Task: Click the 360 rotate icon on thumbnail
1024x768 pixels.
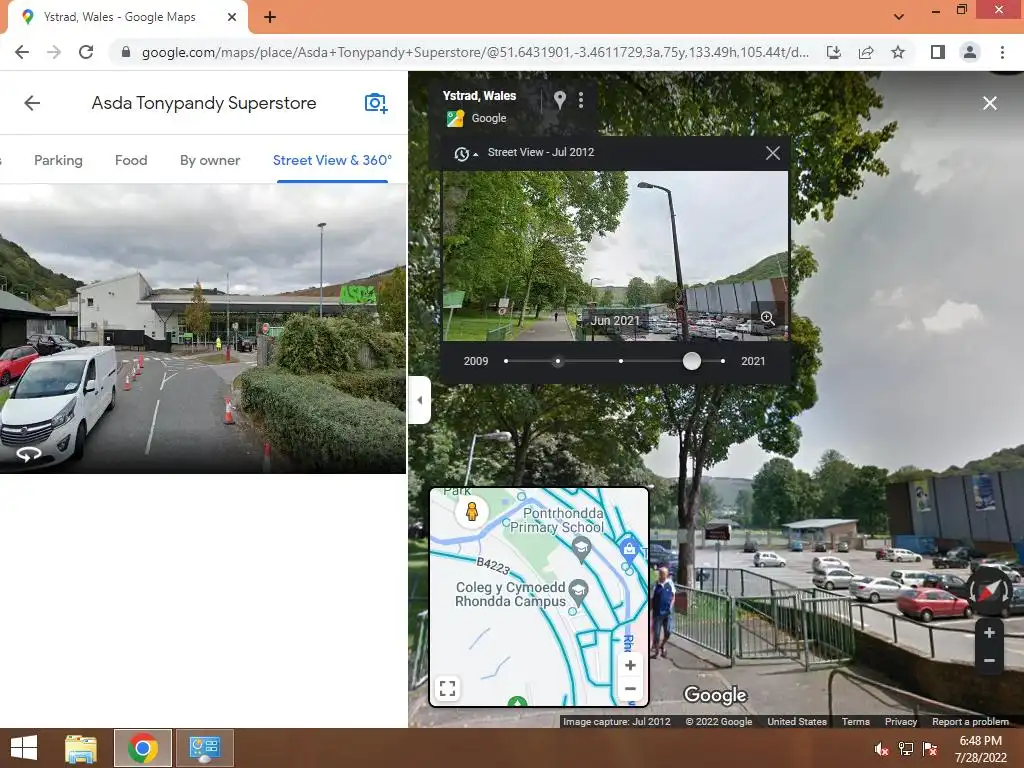Action: (29, 453)
